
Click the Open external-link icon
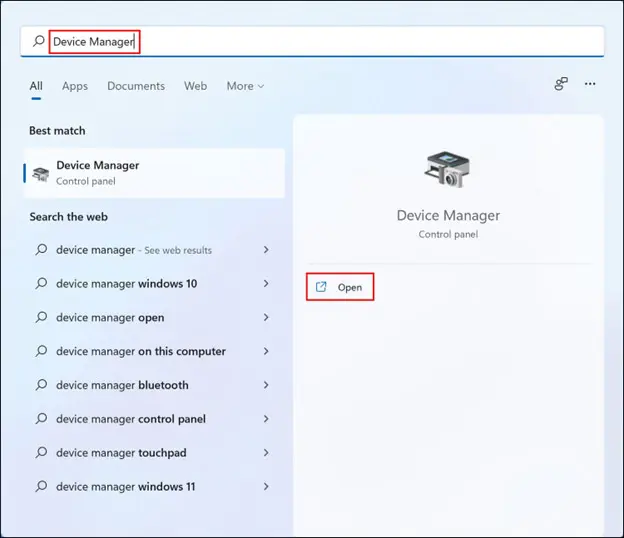pyautogui.click(x=321, y=287)
